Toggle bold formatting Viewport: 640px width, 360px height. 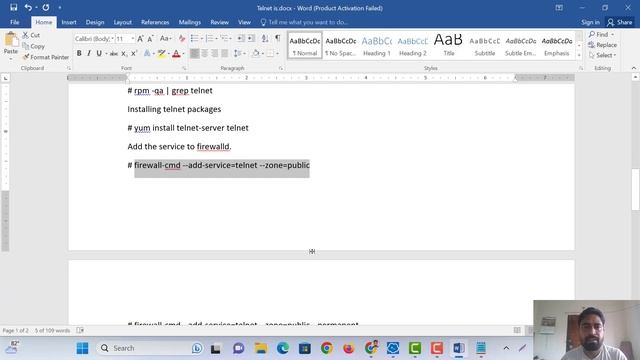[x=79, y=53]
